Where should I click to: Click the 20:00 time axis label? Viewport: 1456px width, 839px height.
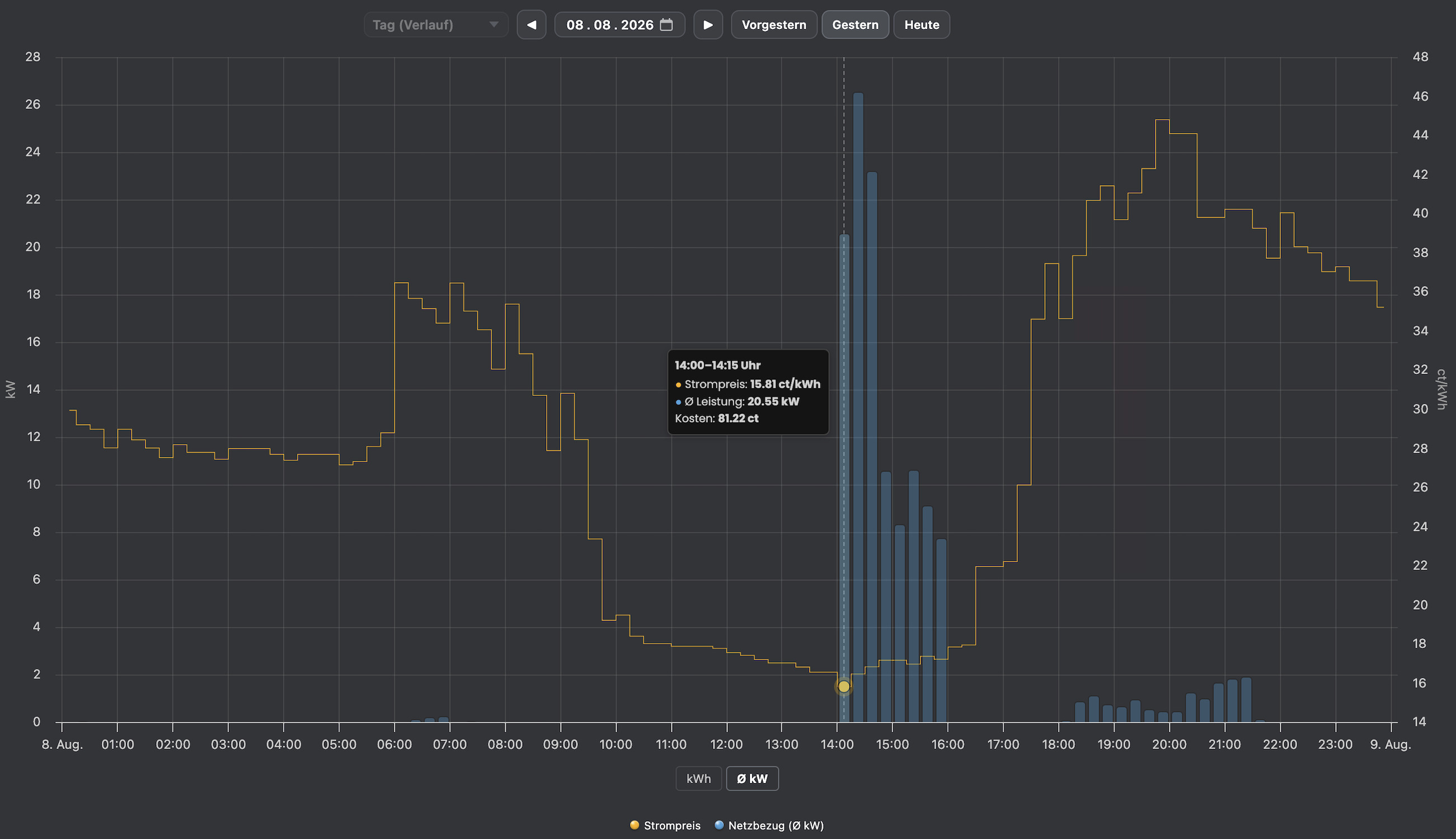[x=1169, y=744]
